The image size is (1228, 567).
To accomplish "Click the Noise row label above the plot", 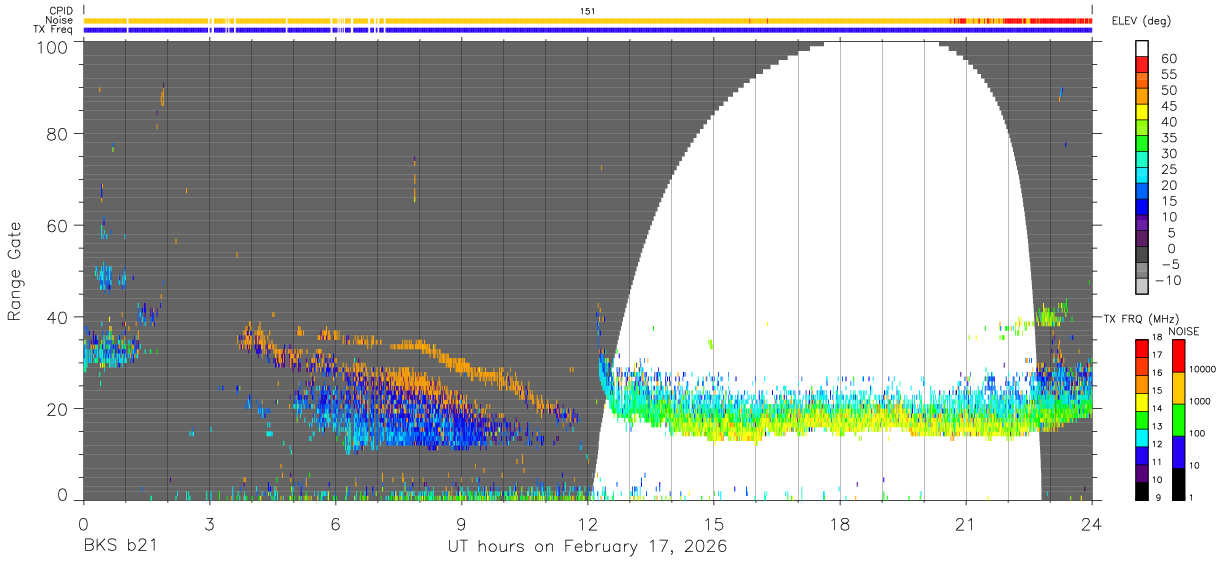I will [x=60, y=20].
